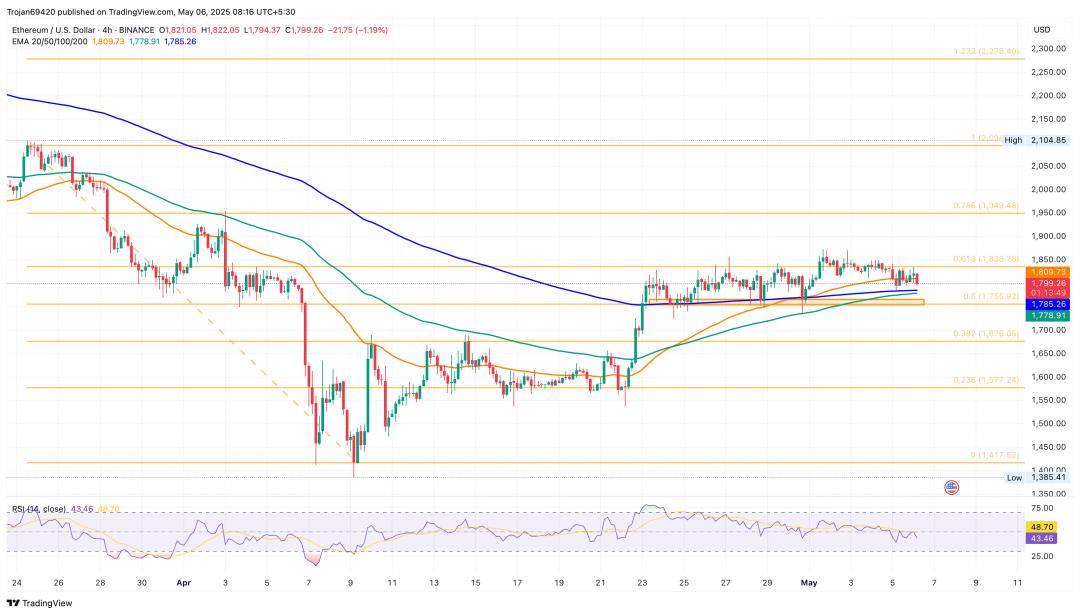1080x615 pixels.
Task: Click the TradingView logo icon
Action: click(12, 603)
